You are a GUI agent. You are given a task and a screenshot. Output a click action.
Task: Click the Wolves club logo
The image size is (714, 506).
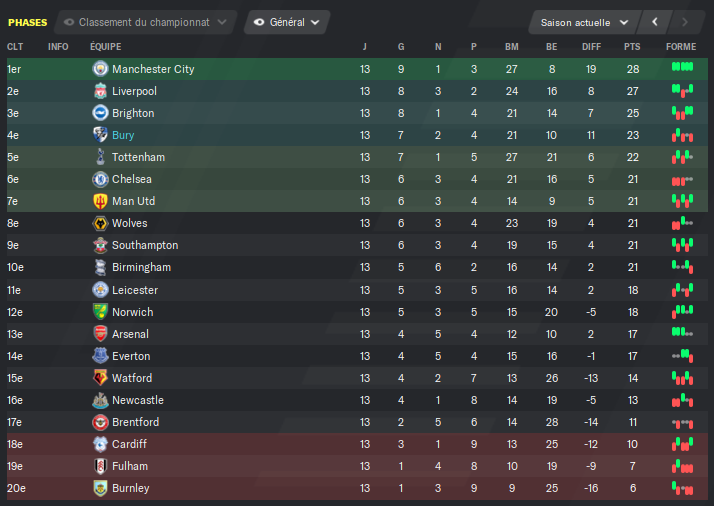pos(100,223)
